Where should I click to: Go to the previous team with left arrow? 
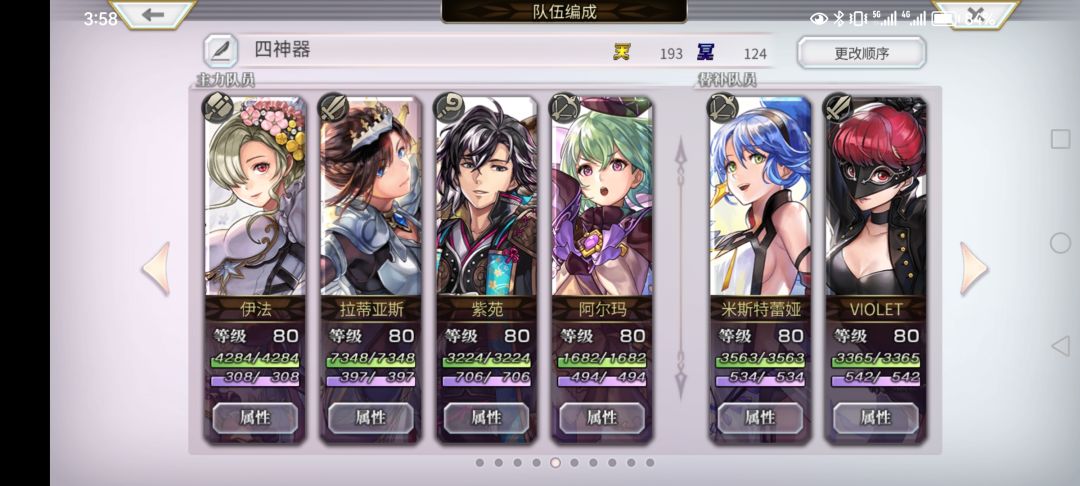tap(156, 269)
